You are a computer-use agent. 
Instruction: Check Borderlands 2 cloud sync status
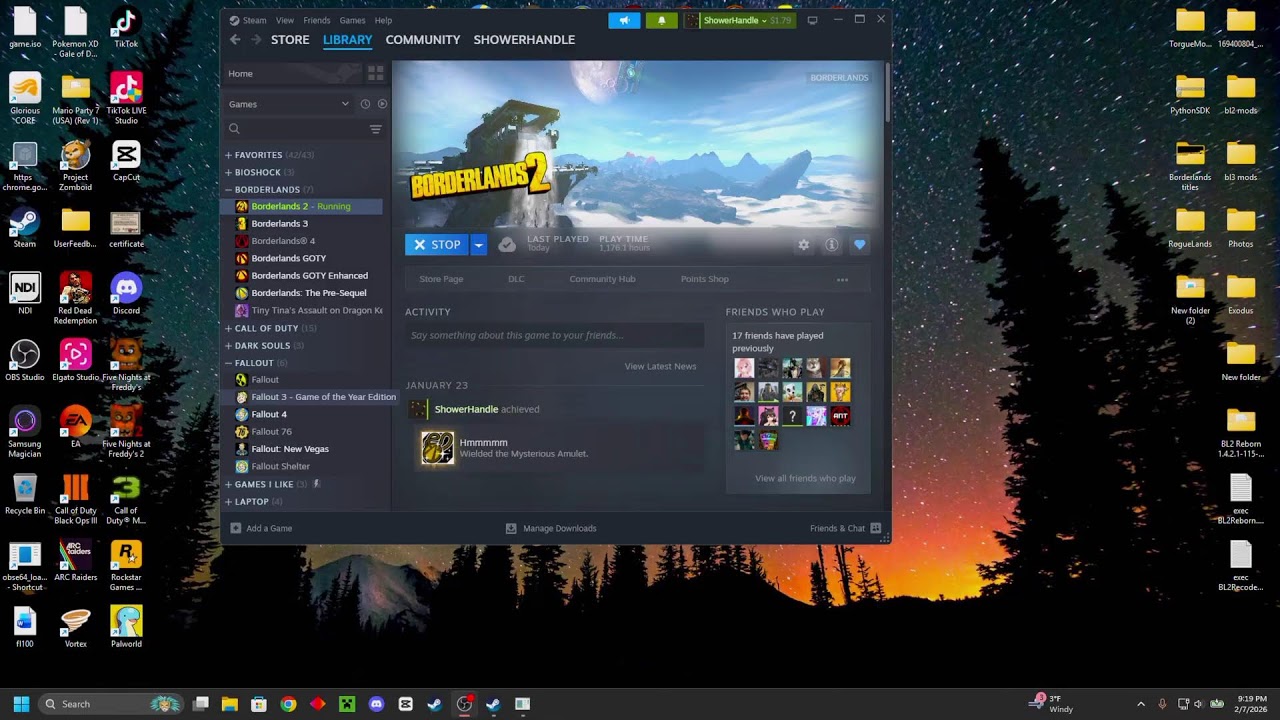coord(507,245)
